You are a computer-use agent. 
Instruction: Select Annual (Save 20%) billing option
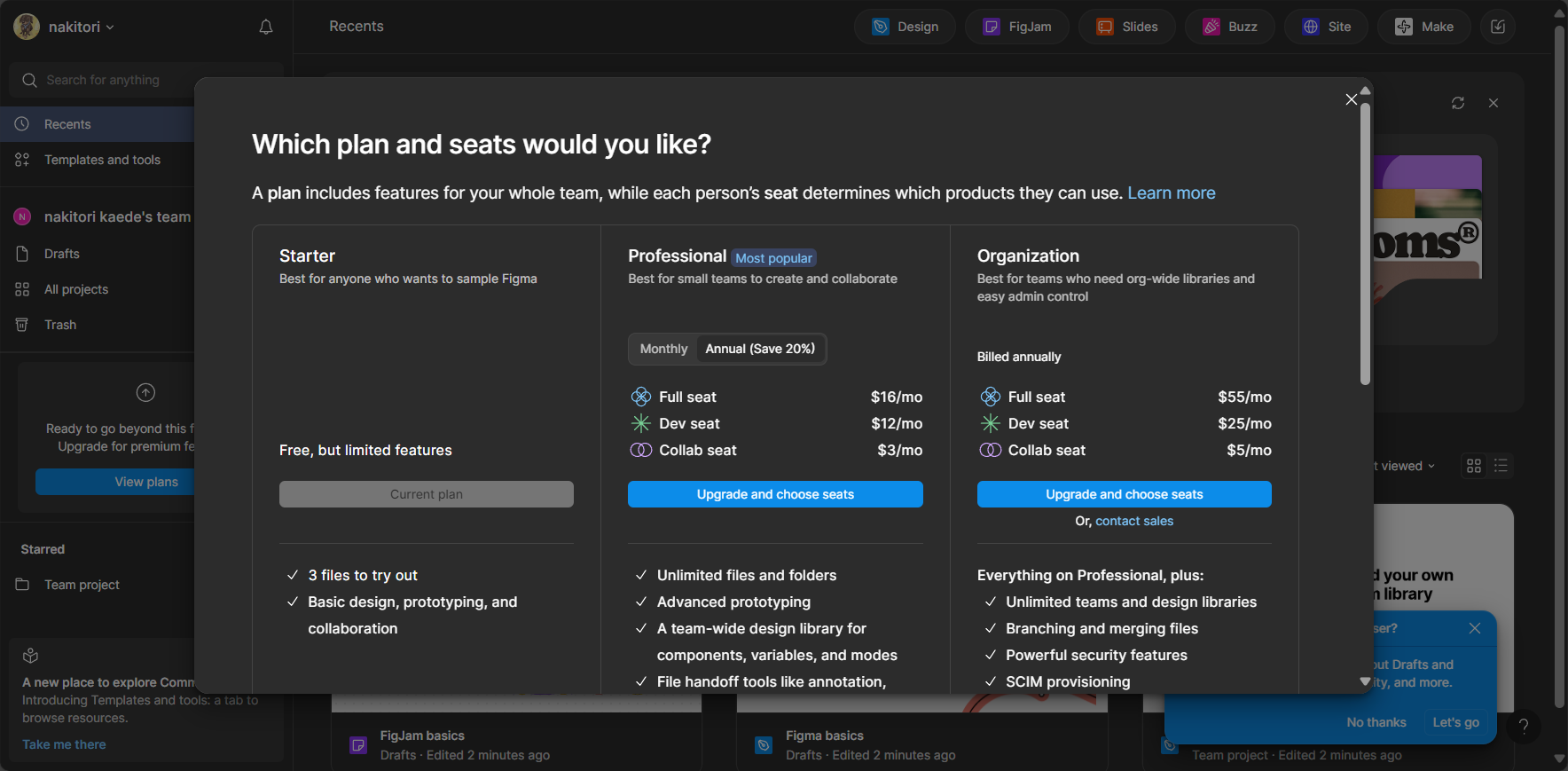760,349
